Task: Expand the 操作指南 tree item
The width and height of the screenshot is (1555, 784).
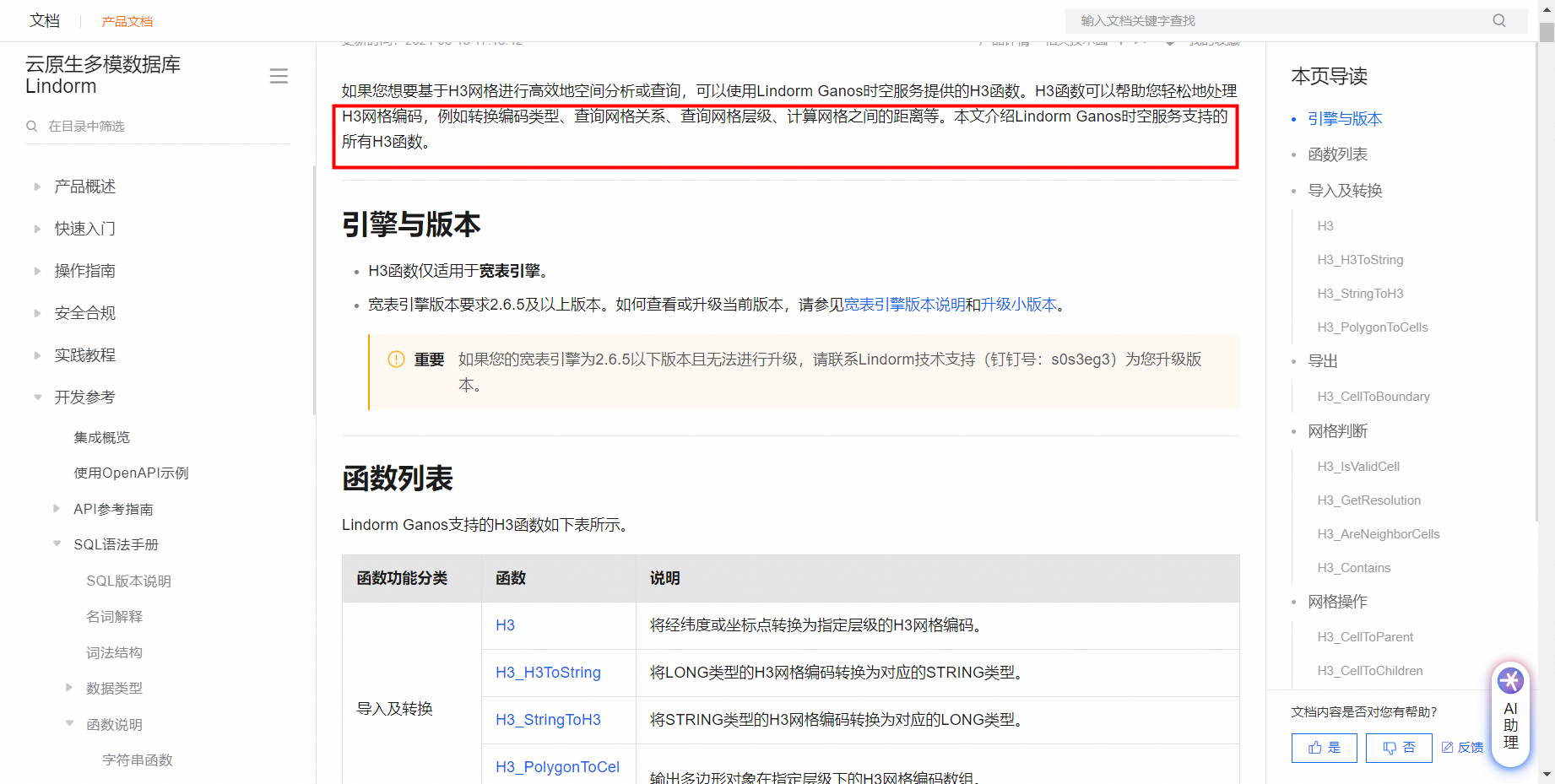Action: (37, 271)
